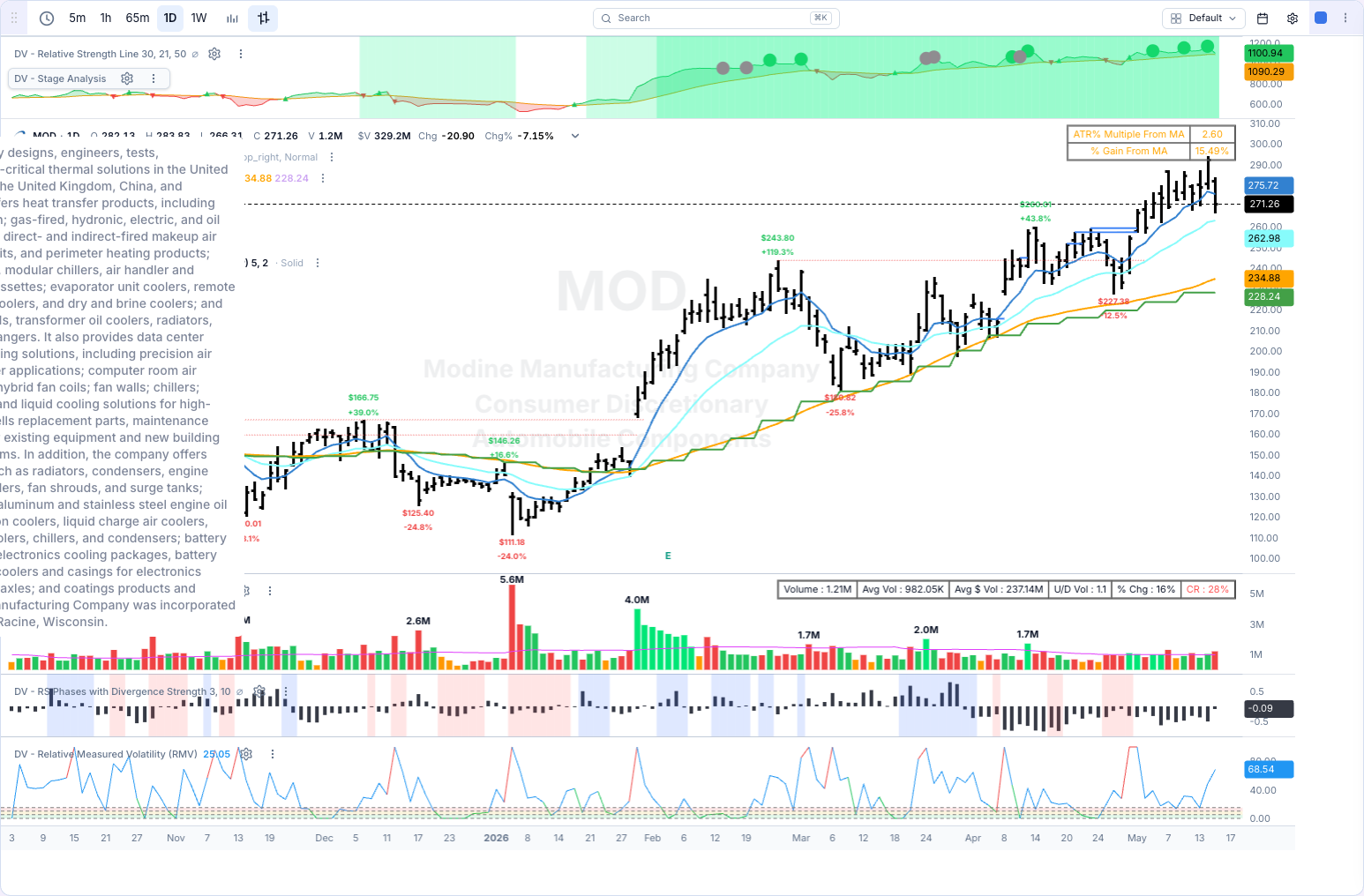This screenshot has height=896, width=1364.
Task: Click the '% Gain From MA' table cell
Action: point(1128,151)
